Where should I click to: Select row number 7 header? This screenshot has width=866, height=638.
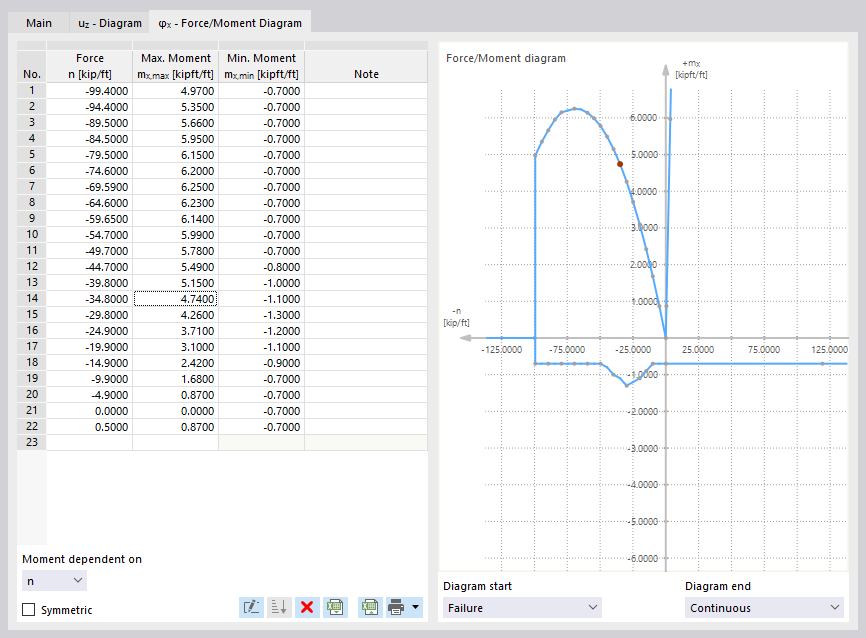[x=32, y=187]
